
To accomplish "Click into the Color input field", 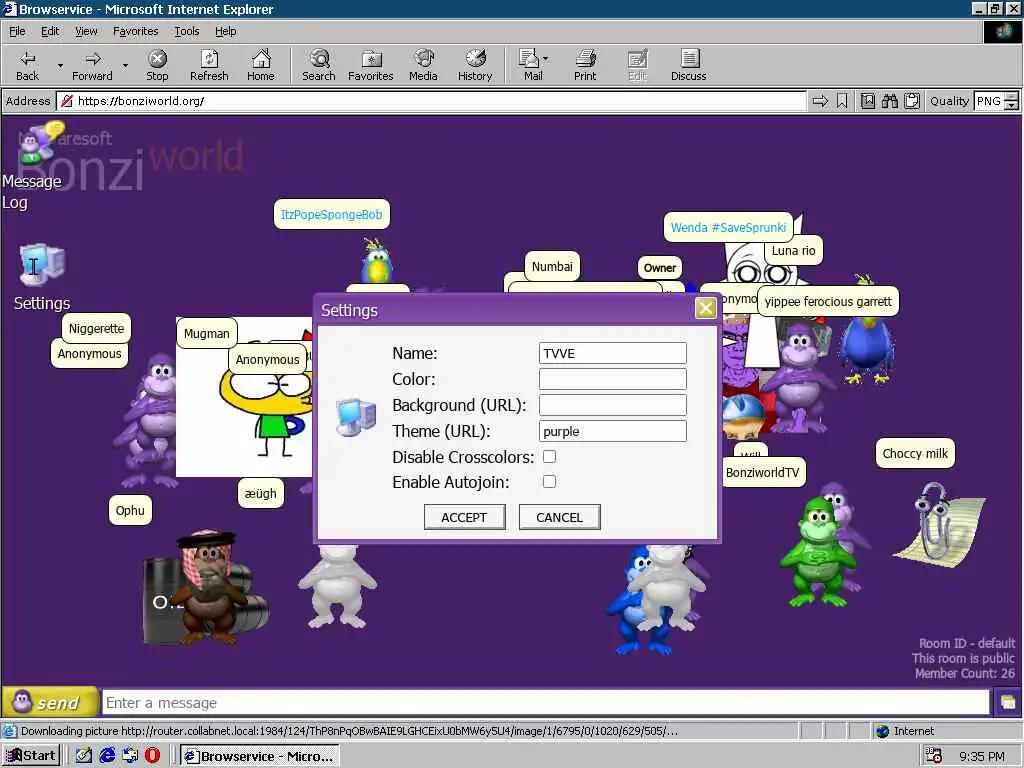I will tap(613, 379).
